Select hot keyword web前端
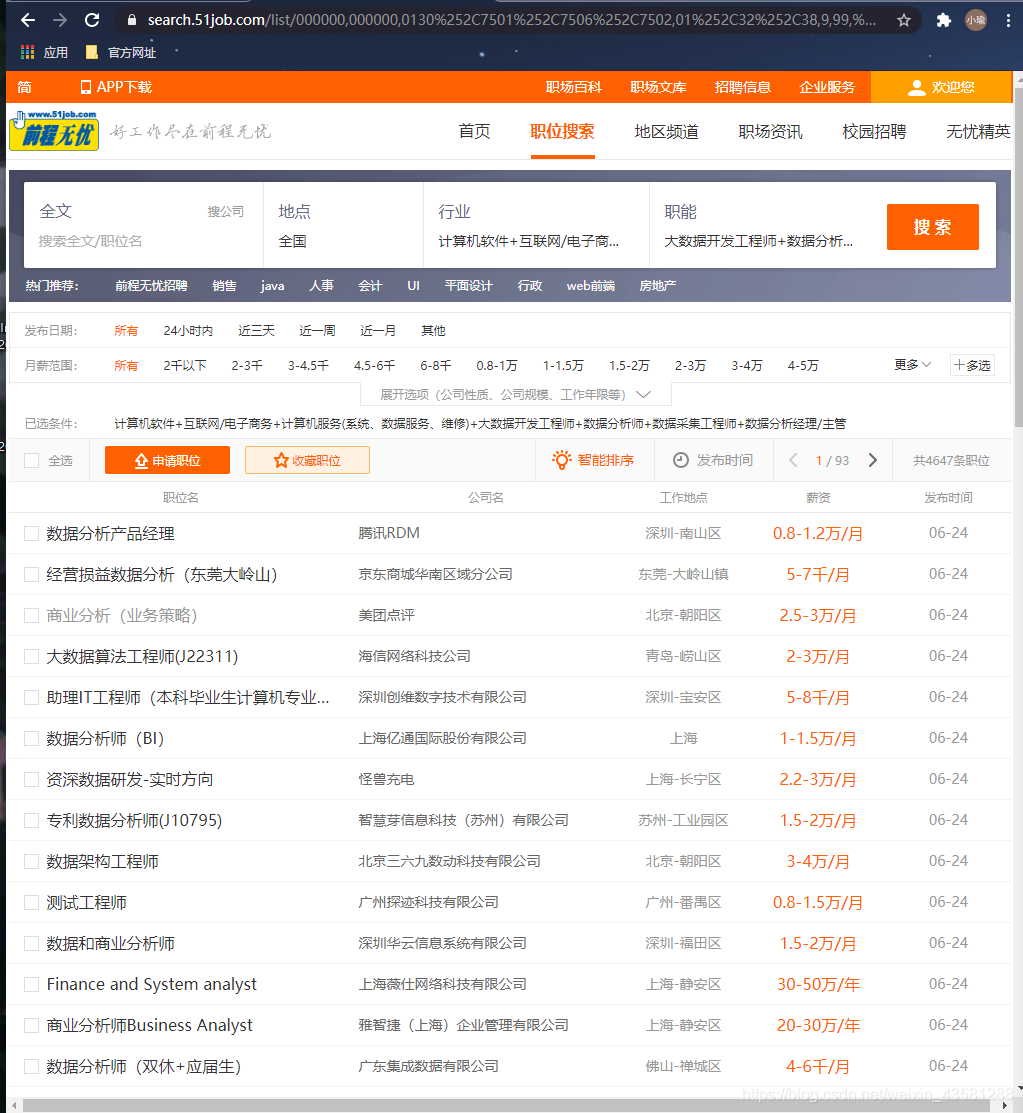The image size is (1023, 1113). pyautogui.click(x=591, y=285)
